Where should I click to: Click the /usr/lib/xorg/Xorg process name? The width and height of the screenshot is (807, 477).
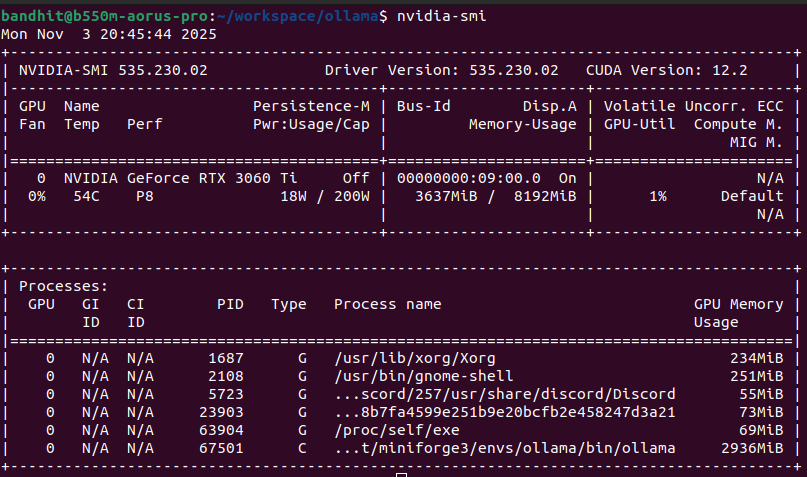click(x=414, y=358)
